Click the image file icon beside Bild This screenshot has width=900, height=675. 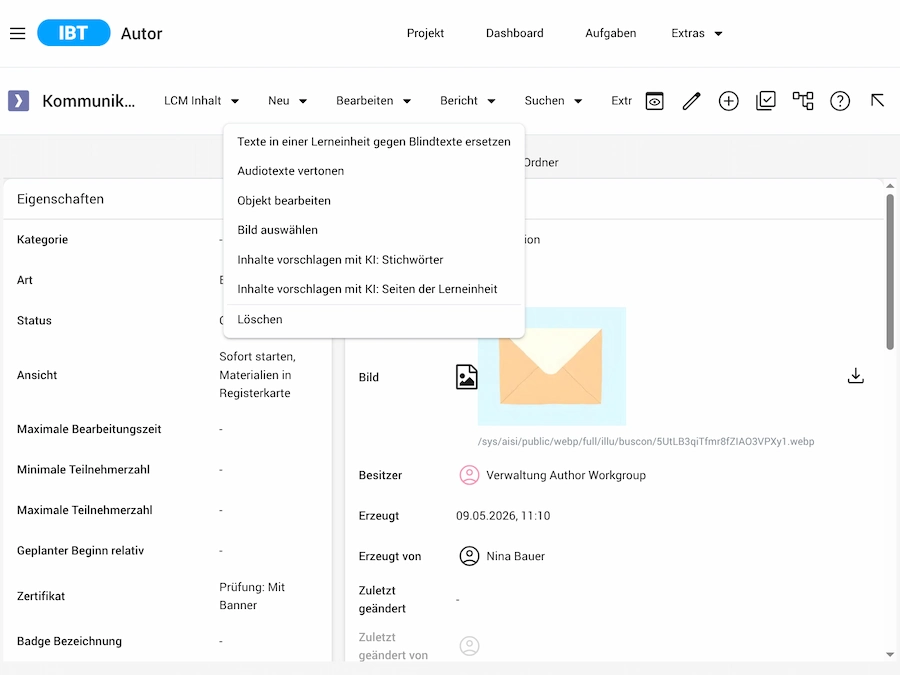pos(467,377)
